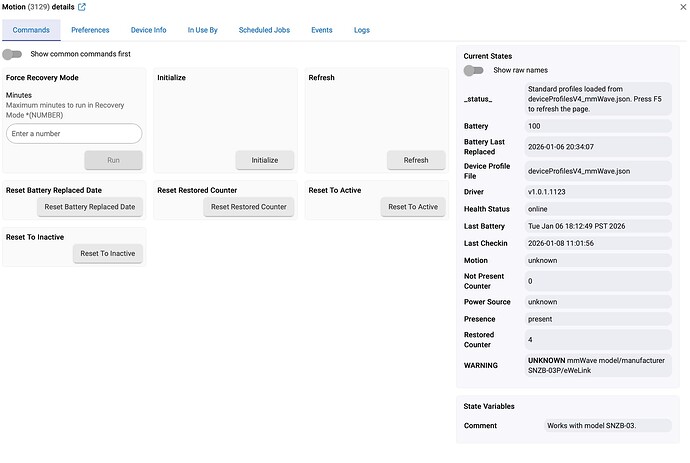Open the Device Info tab
Image resolution: width=690 pixels, height=463 pixels.
149,30
